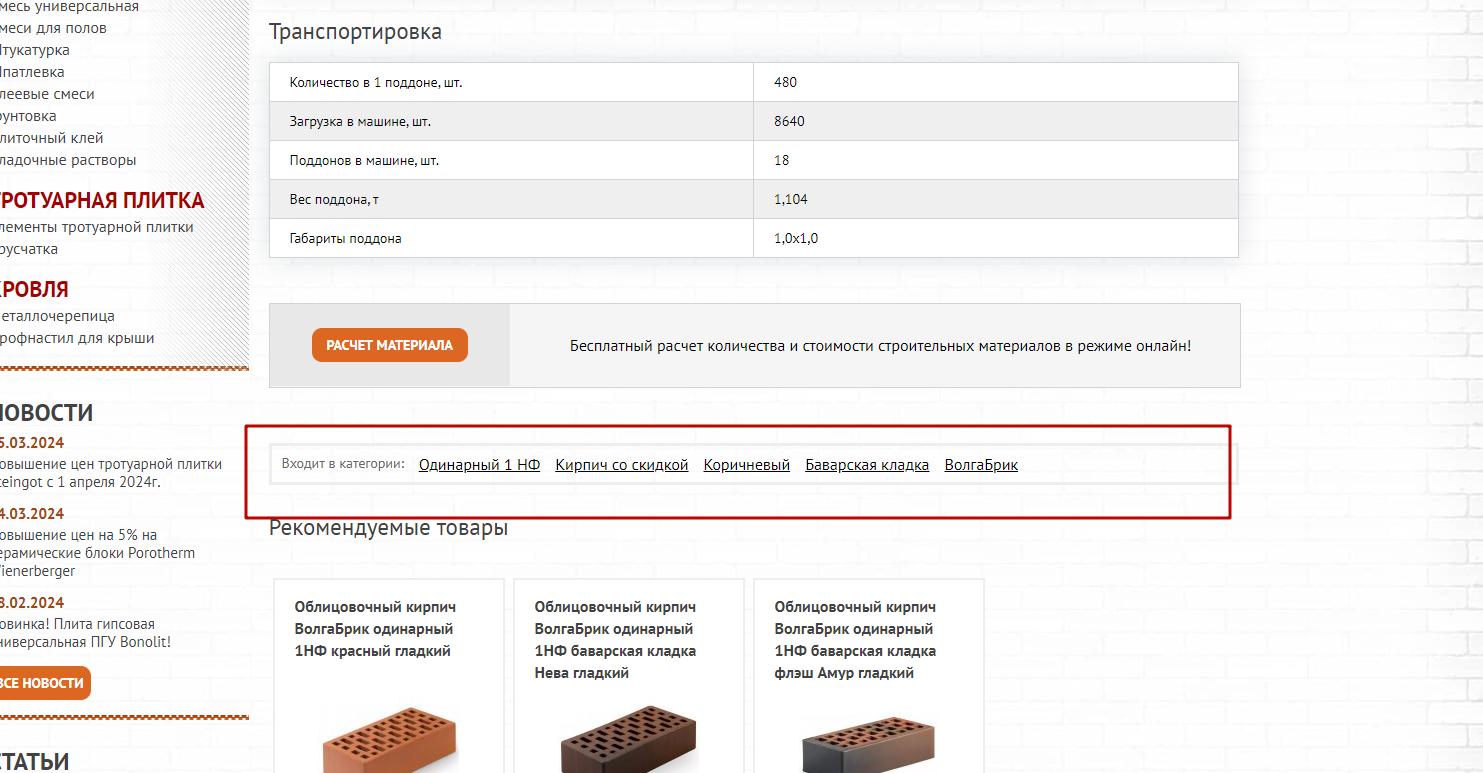
Task: Open the Одинарный 1 НФ category link
Action: 479,465
